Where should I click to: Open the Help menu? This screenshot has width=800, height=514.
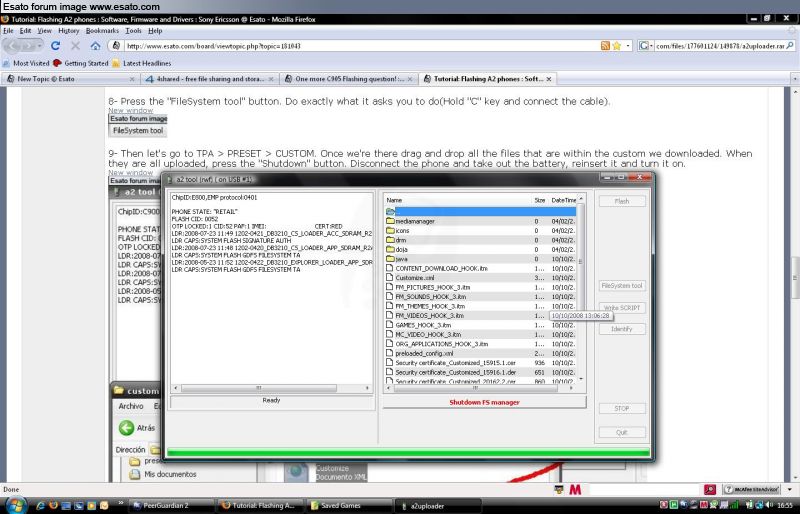pos(155,31)
